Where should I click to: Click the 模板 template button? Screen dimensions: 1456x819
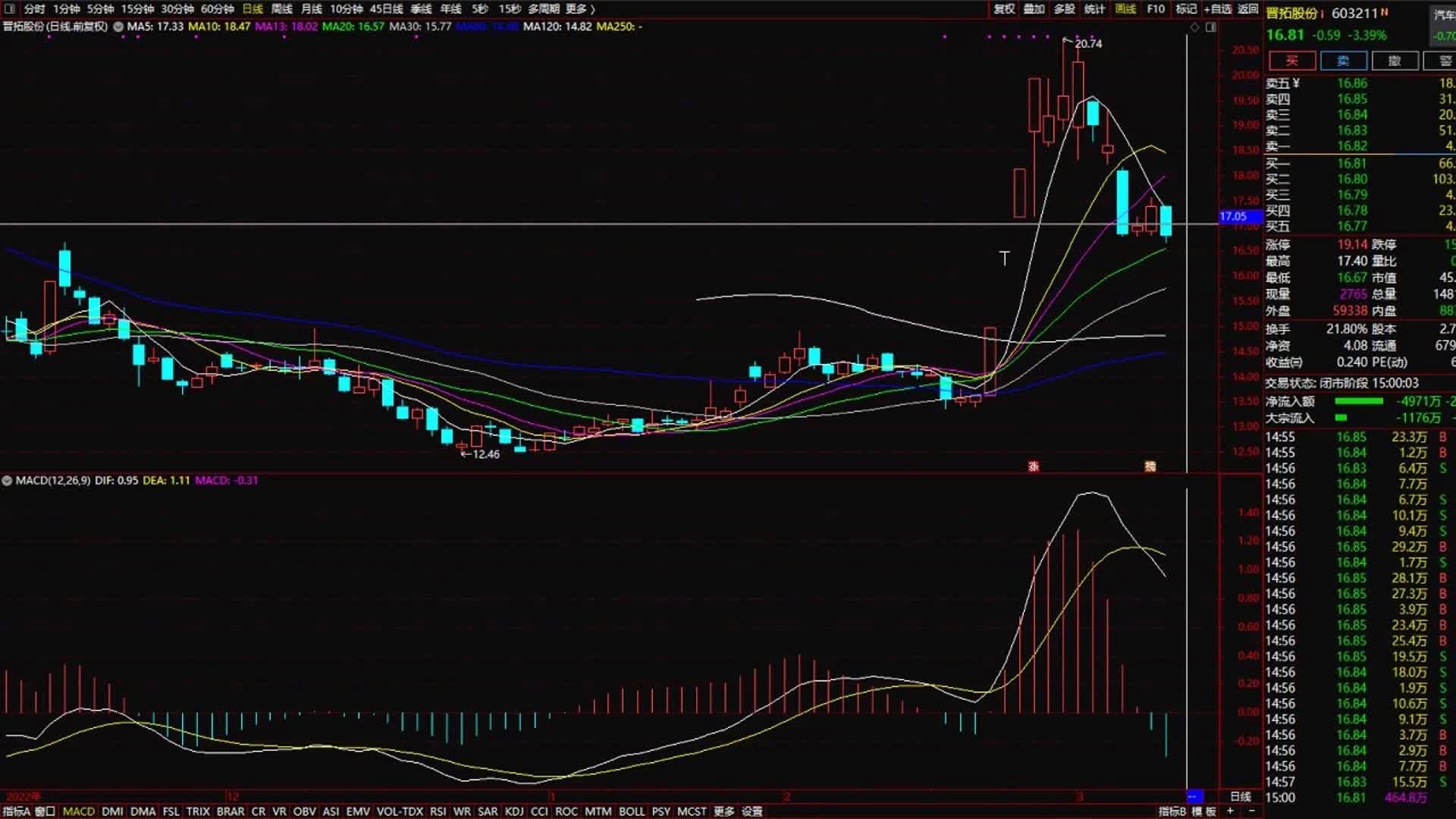(1203, 811)
